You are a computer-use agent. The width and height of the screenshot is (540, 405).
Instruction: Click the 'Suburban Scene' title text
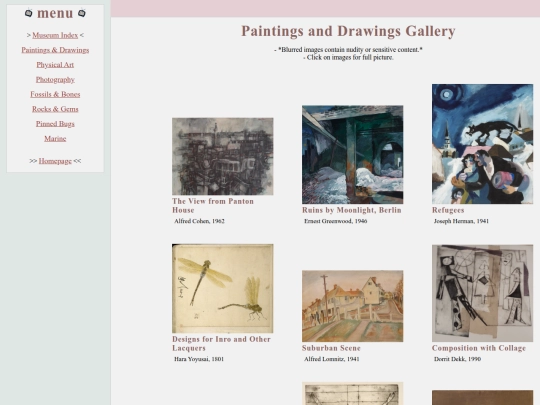coord(331,348)
